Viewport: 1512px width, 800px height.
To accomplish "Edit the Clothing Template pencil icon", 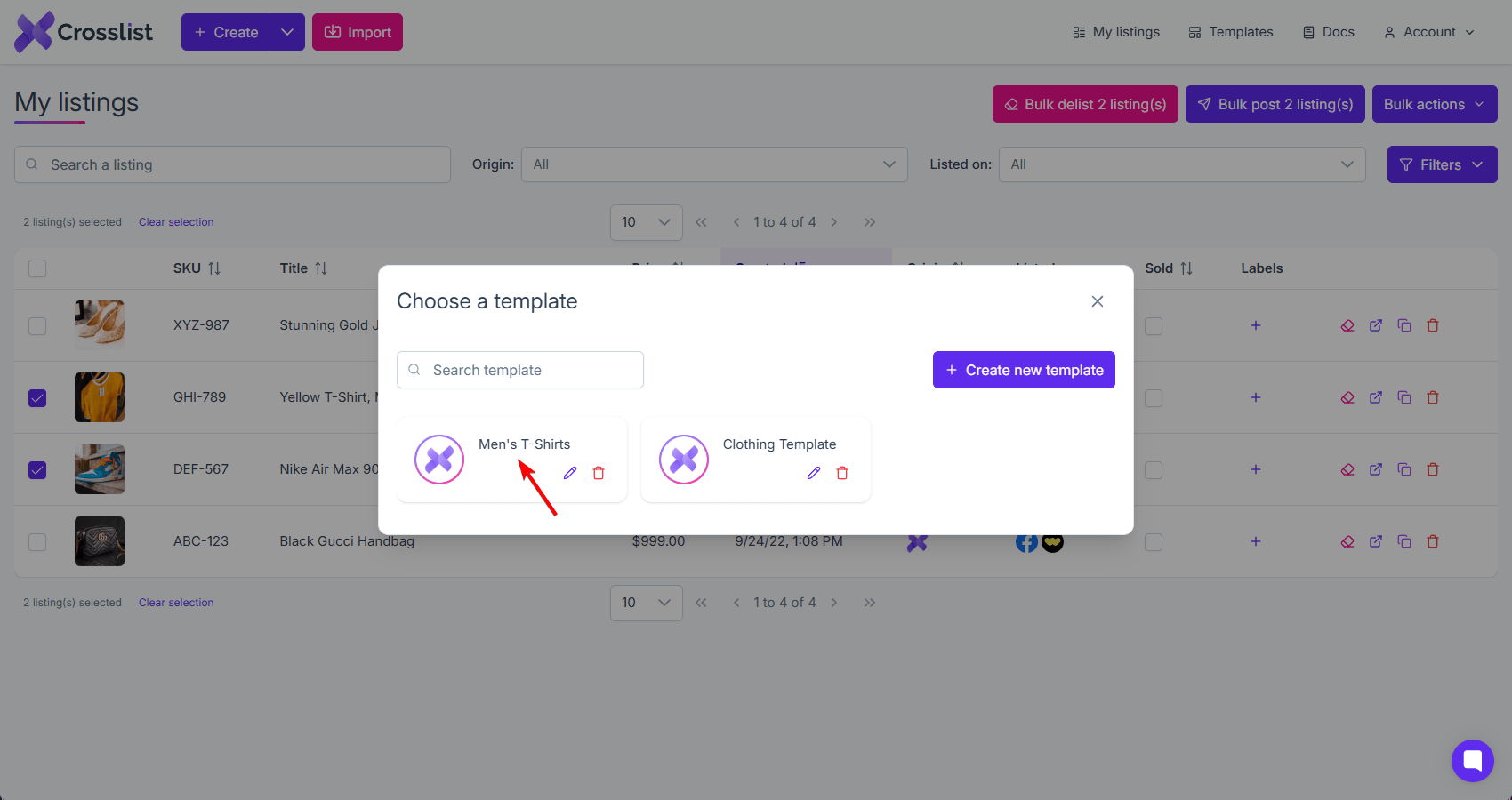I will (814, 473).
